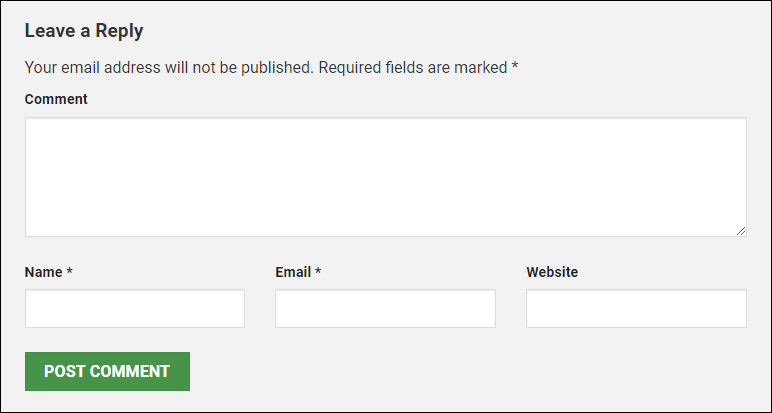Screen dimensions: 772x413
Task: Click the asterisk beside the Name label
Action: (x=70, y=272)
